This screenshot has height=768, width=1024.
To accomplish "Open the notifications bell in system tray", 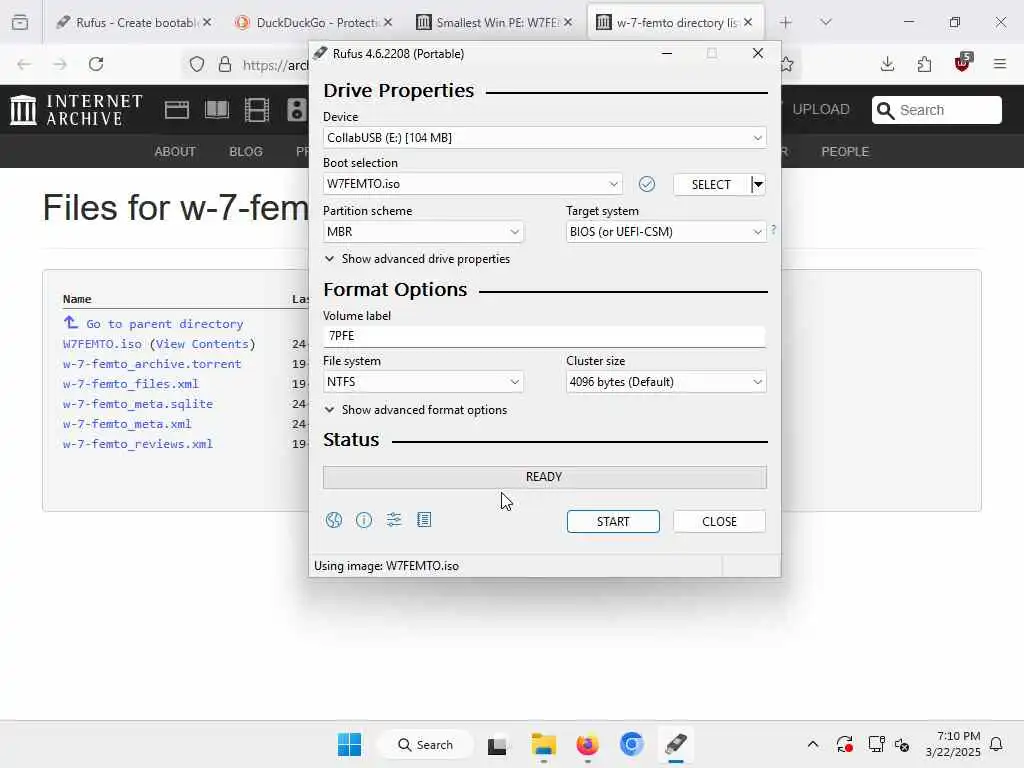I will coord(997,744).
